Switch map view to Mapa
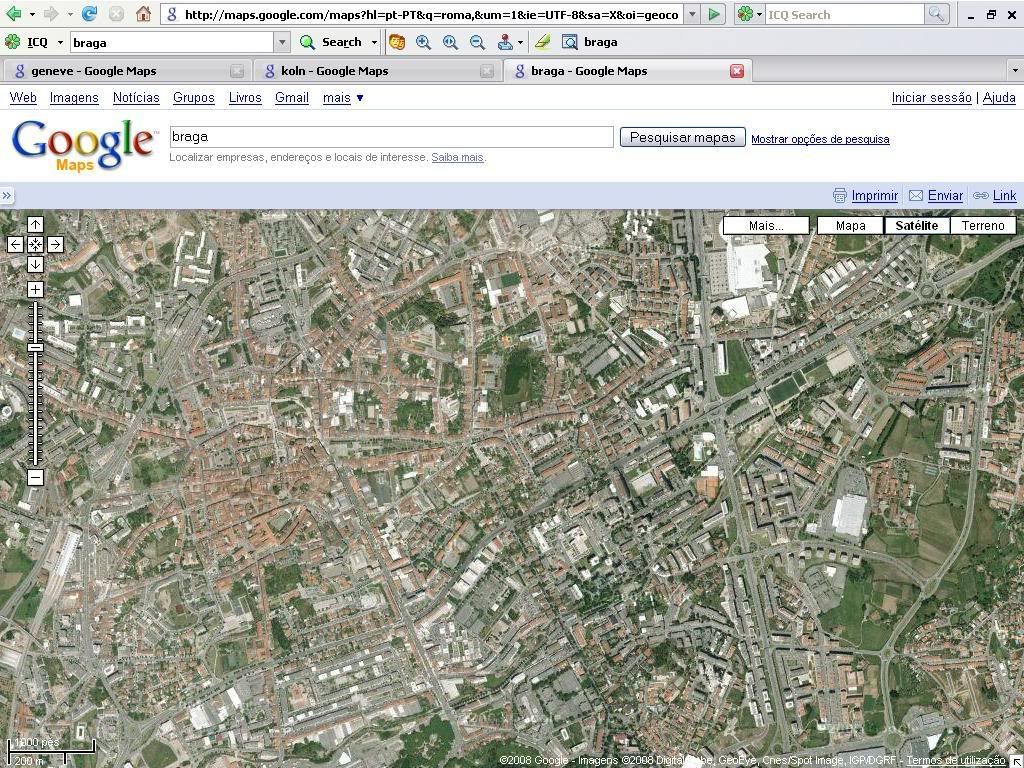1024x768 pixels. click(850, 225)
